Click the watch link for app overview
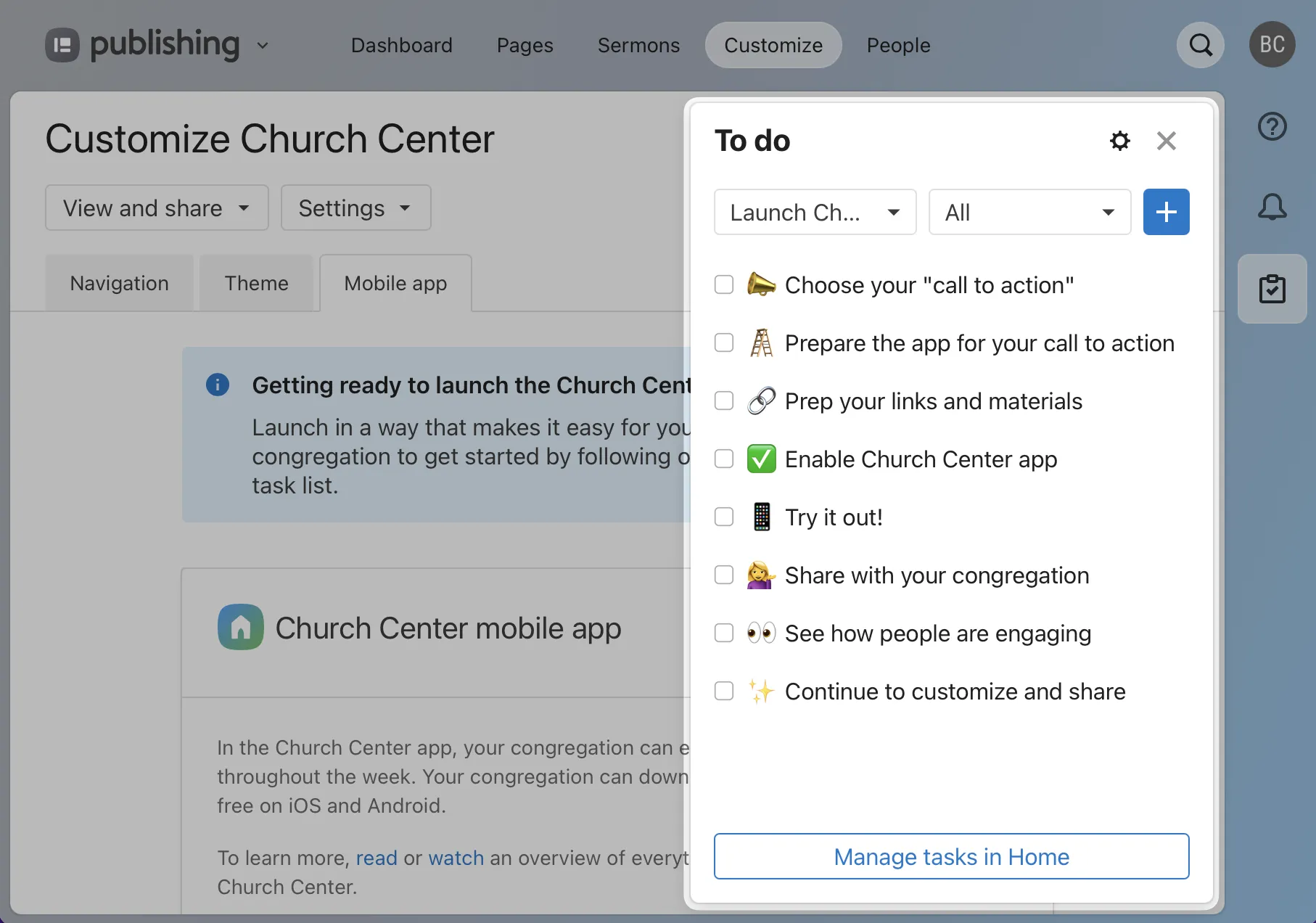 click(x=456, y=858)
